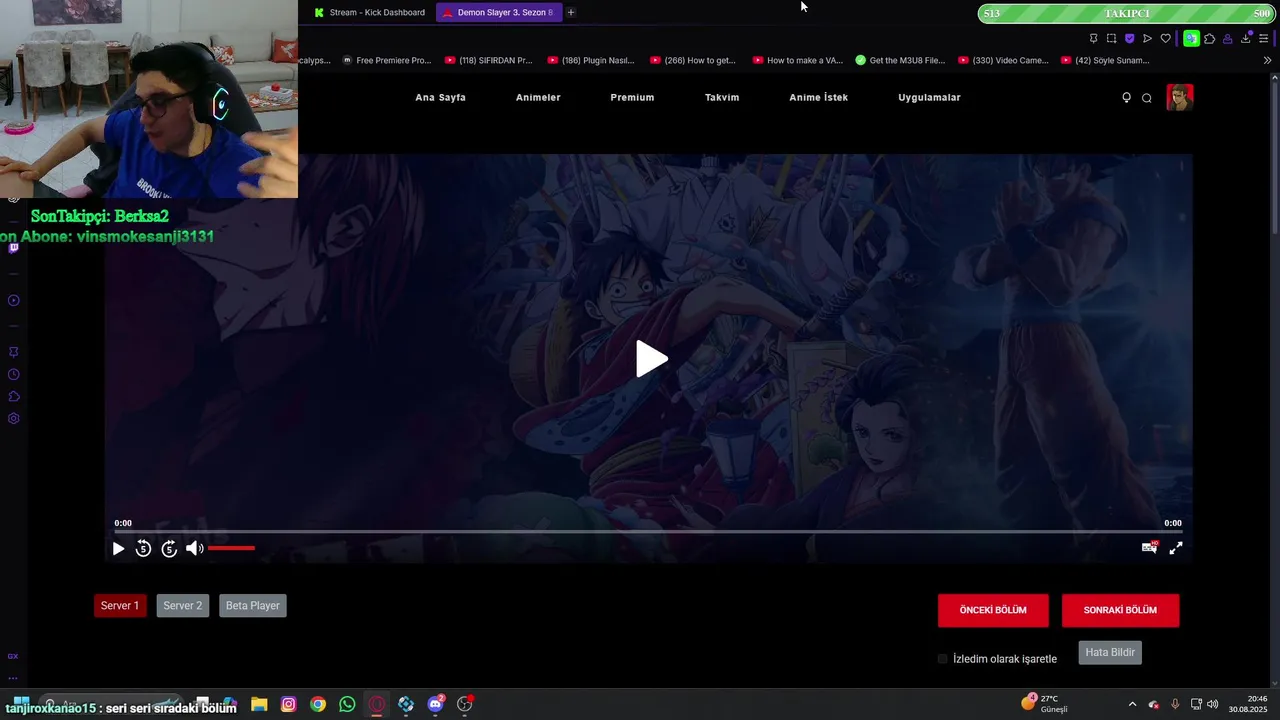The width and height of the screenshot is (1280, 720).
Task: Open the Söyle Sunam... bookmark
Action: (1106, 60)
